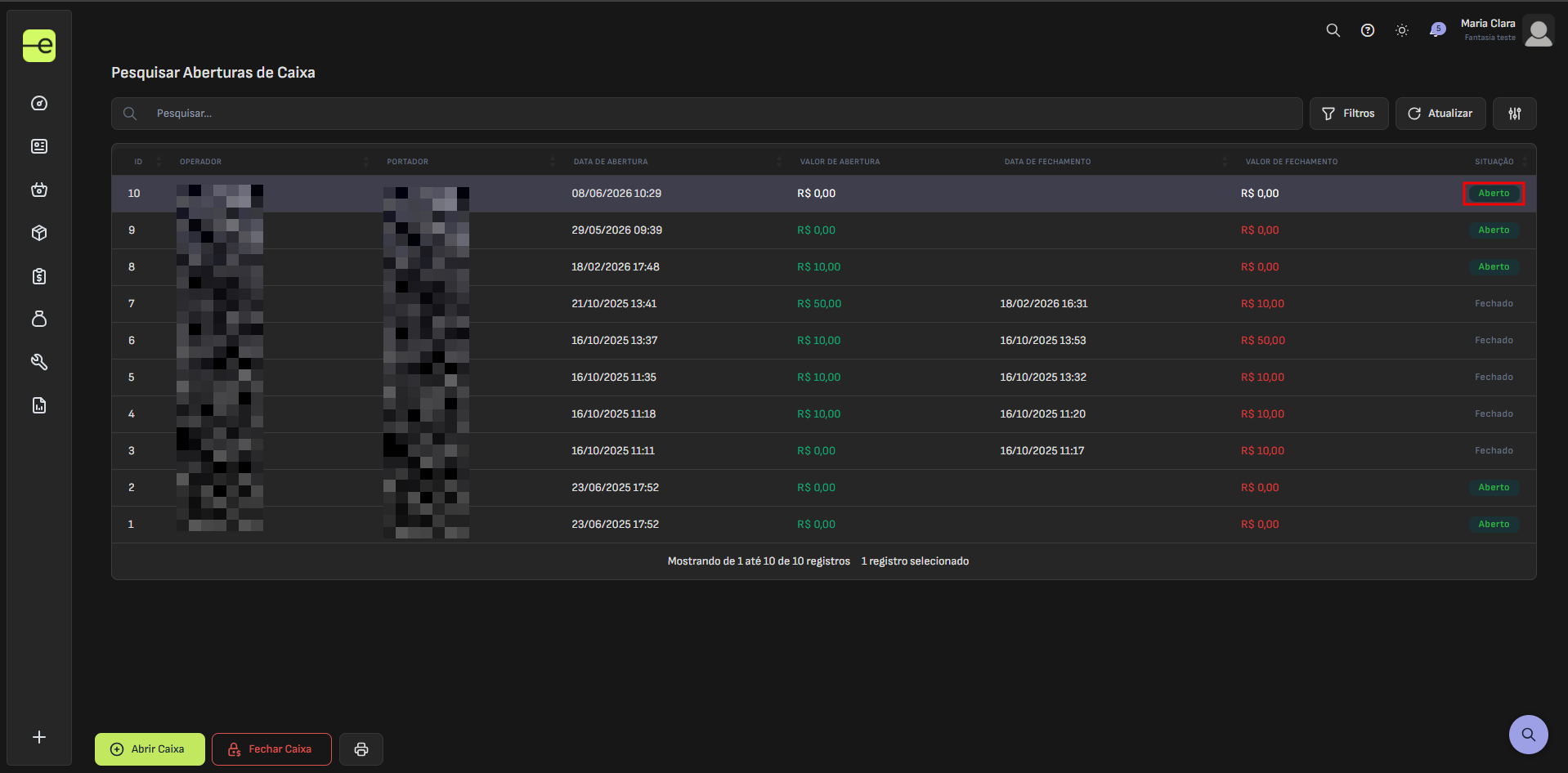Click closing value R$ 50,00 in row 6
Image resolution: width=1568 pixels, height=773 pixels.
tap(1263, 341)
